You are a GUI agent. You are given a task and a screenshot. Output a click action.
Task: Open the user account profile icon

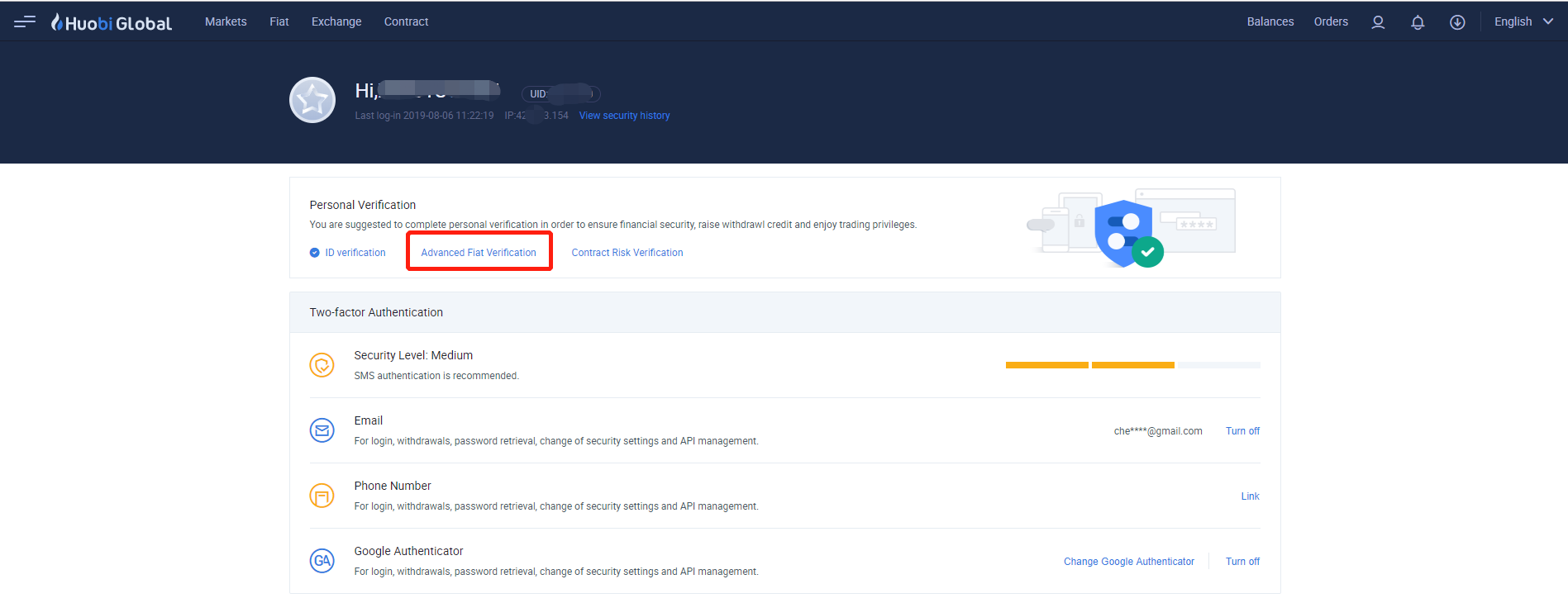[x=1378, y=22]
